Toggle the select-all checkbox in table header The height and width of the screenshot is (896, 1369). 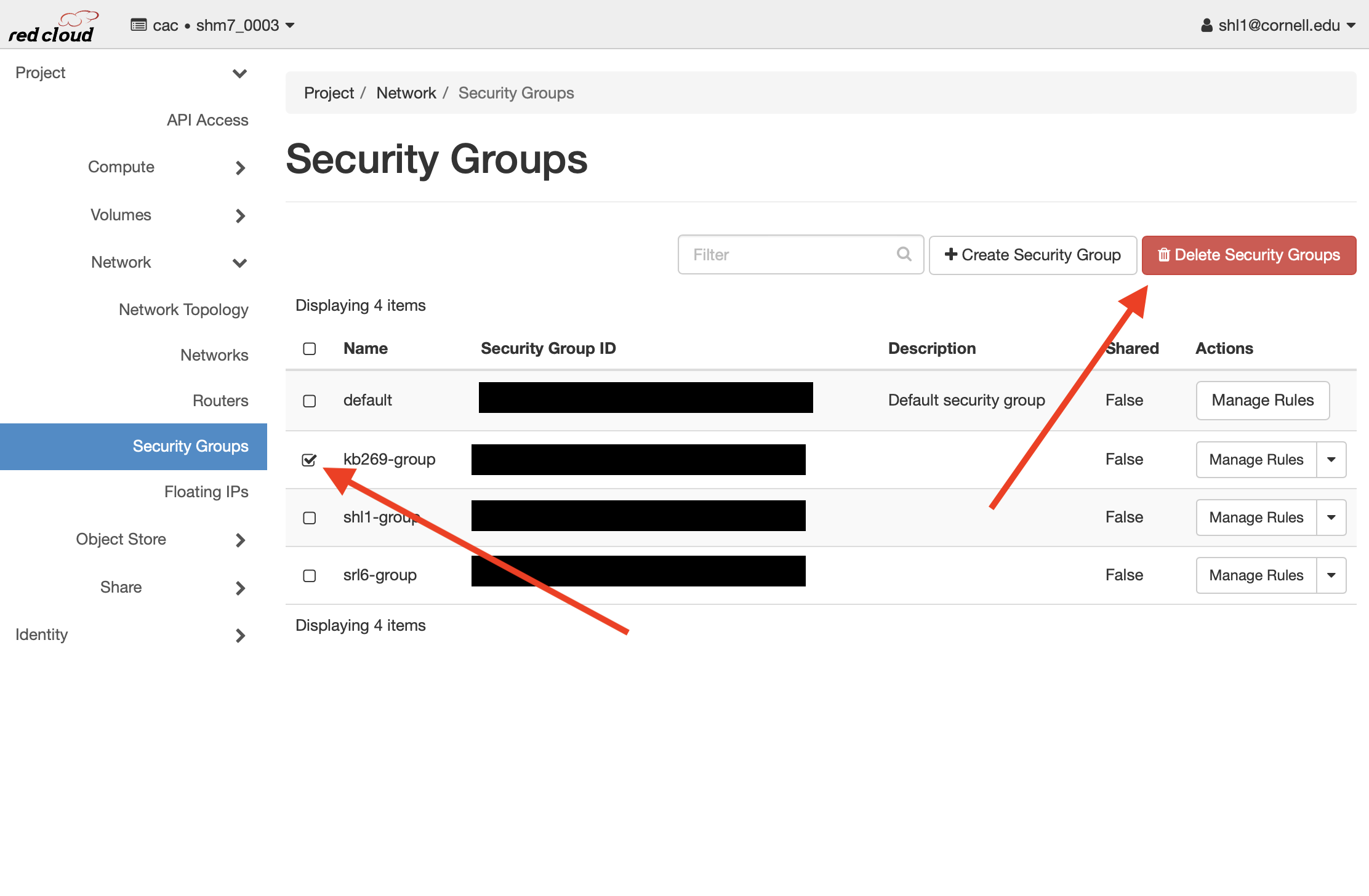310,349
